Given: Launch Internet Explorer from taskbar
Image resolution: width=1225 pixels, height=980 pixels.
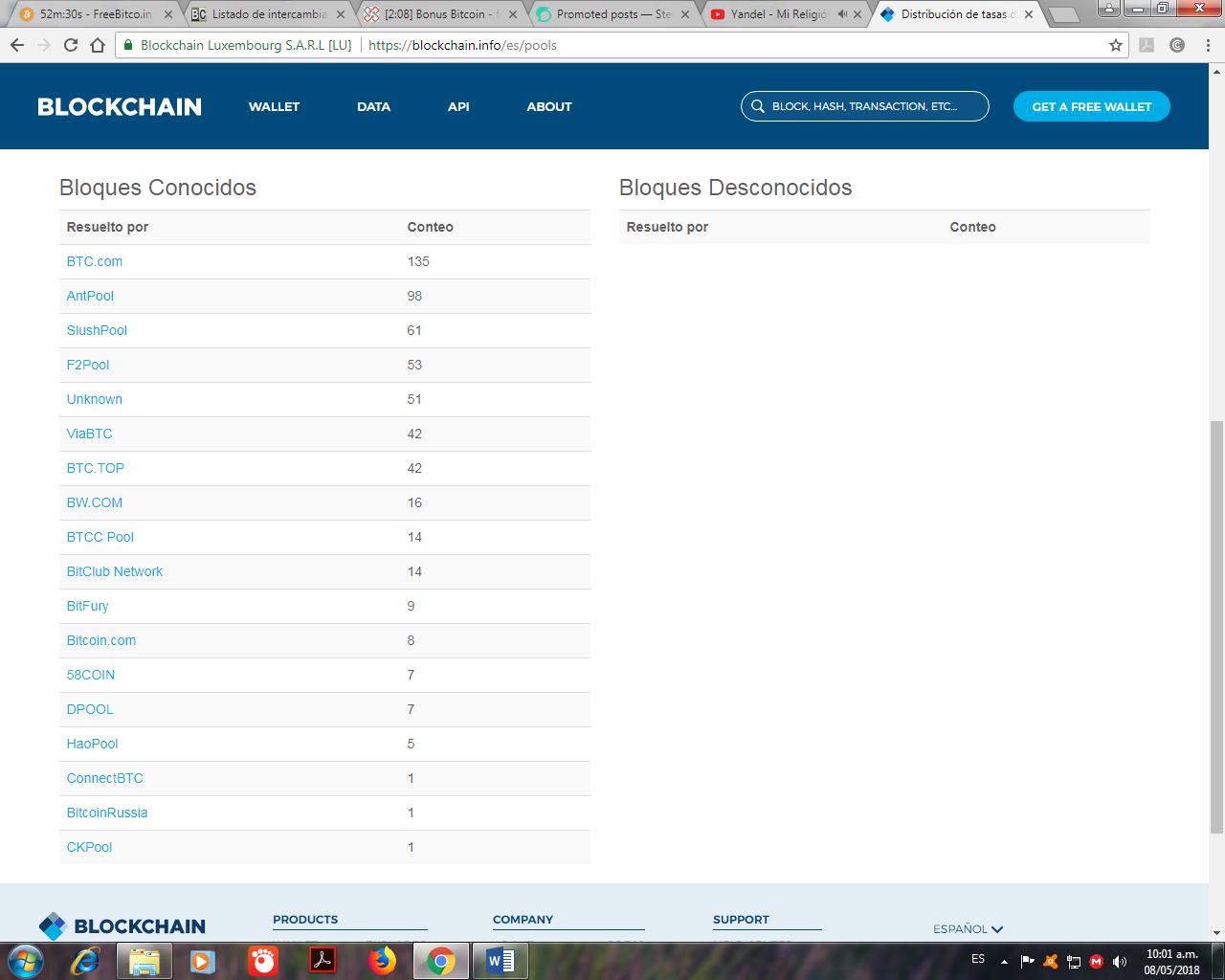Looking at the screenshot, I should click(x=85, y=960).
